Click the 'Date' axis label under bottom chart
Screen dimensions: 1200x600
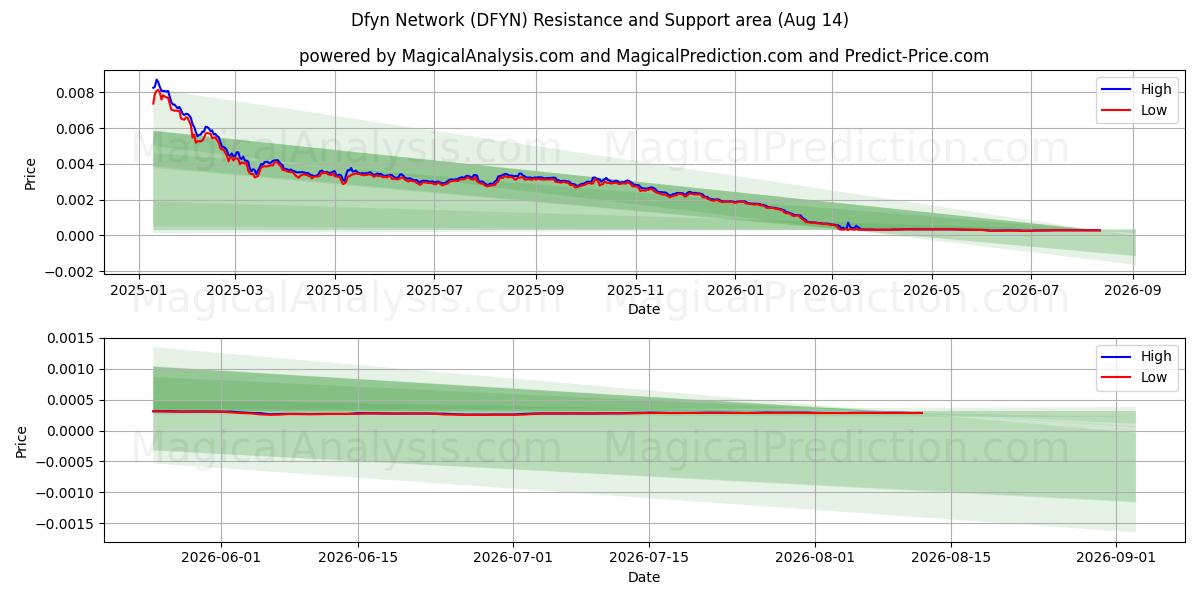(x=644, y=576)
